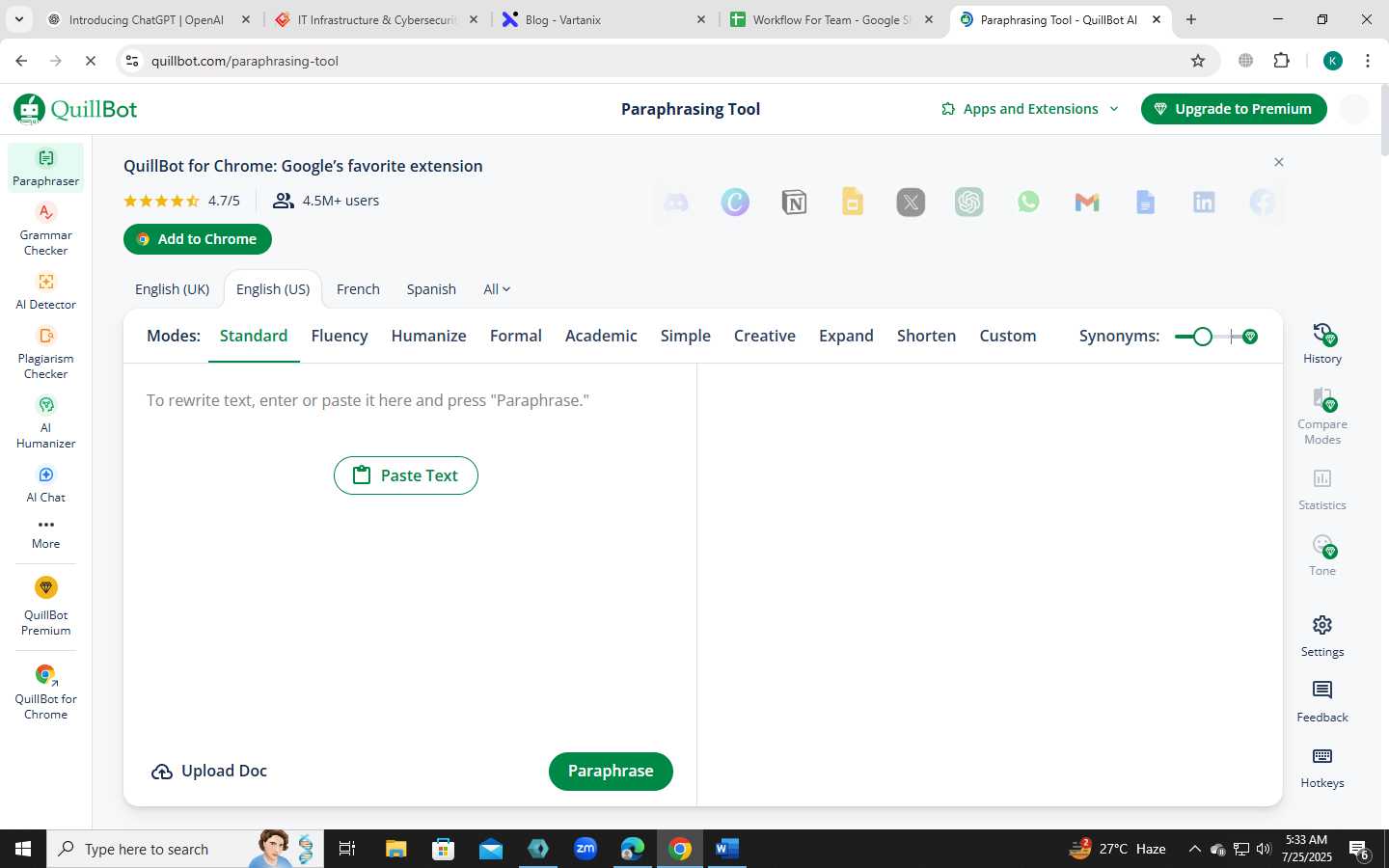Viewport: 1389px width, 868px height.
Task: Select Simple mode
Action: (x=685, y=336)
